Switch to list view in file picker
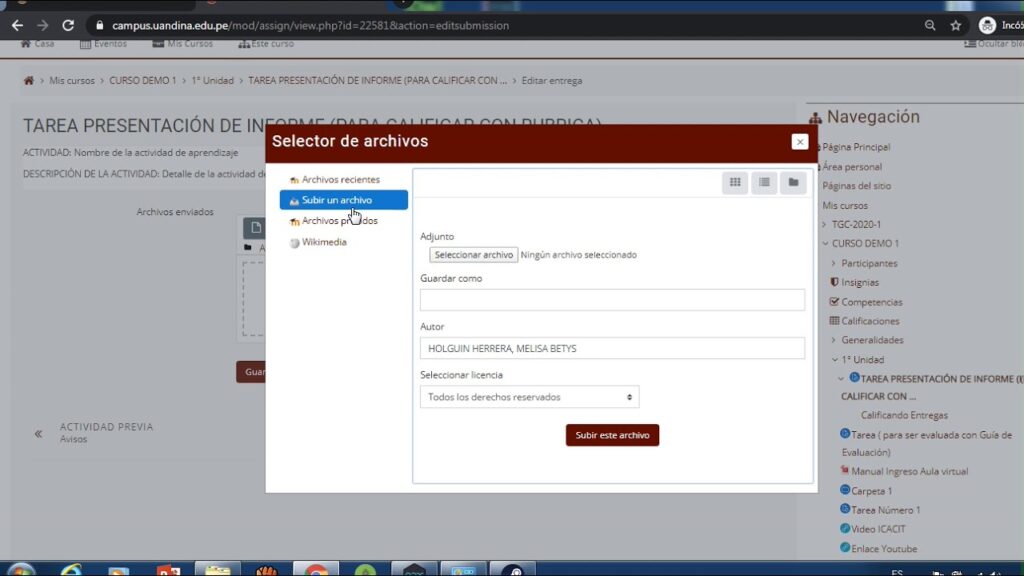 coord(764,182)
